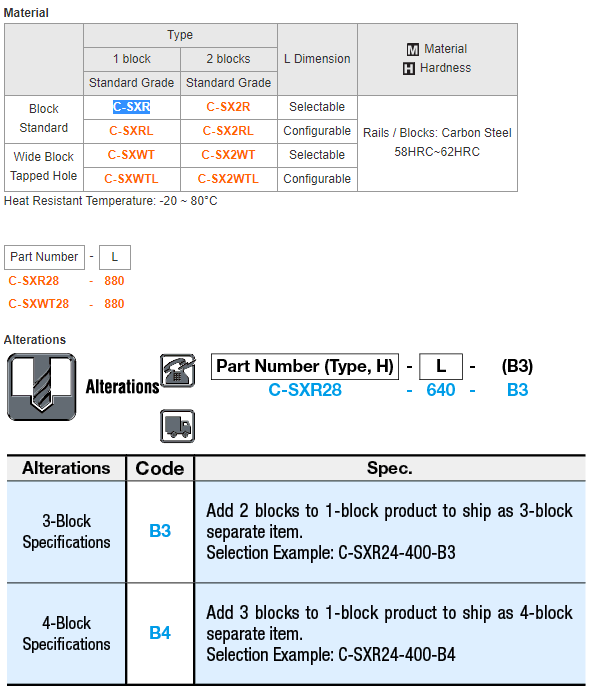Open the highlighted C-SXR type link
Viewport: 607px width, 687px height.
pos(131,107)
